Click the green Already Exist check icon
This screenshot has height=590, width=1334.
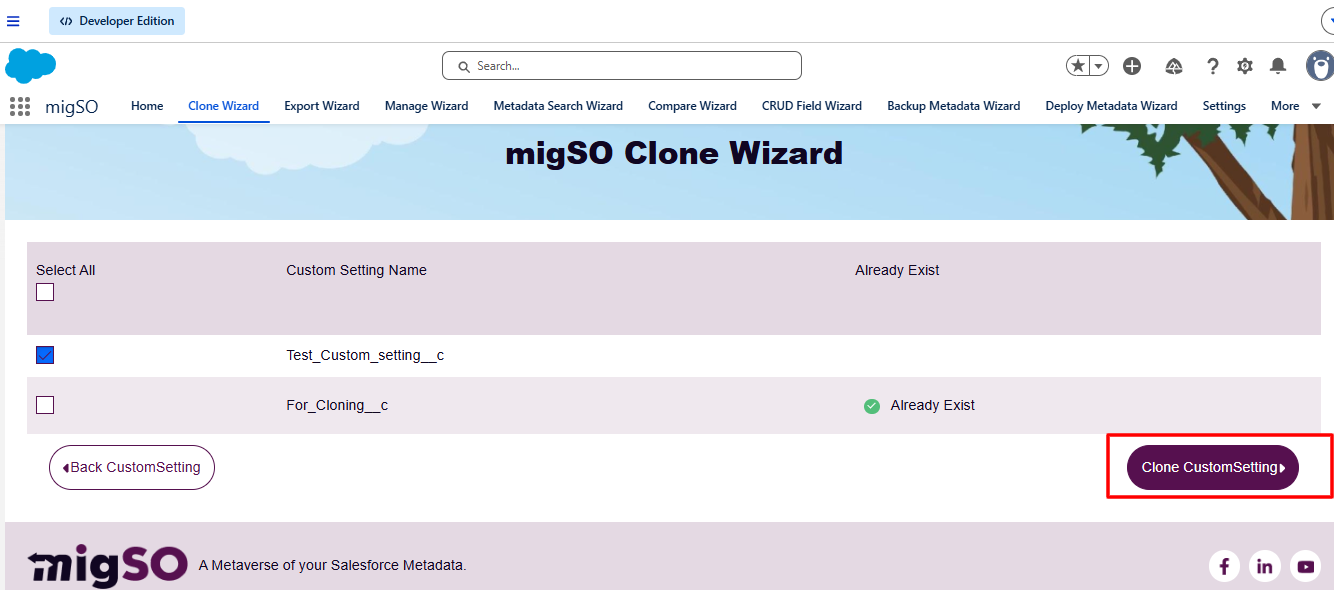[872, 406]
